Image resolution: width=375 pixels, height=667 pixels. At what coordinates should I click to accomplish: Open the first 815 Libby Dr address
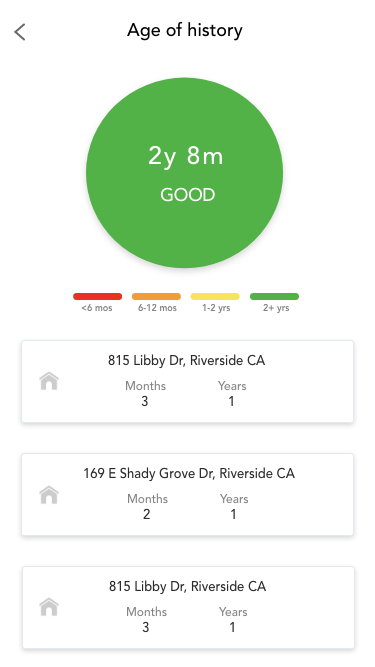[186, 360]
